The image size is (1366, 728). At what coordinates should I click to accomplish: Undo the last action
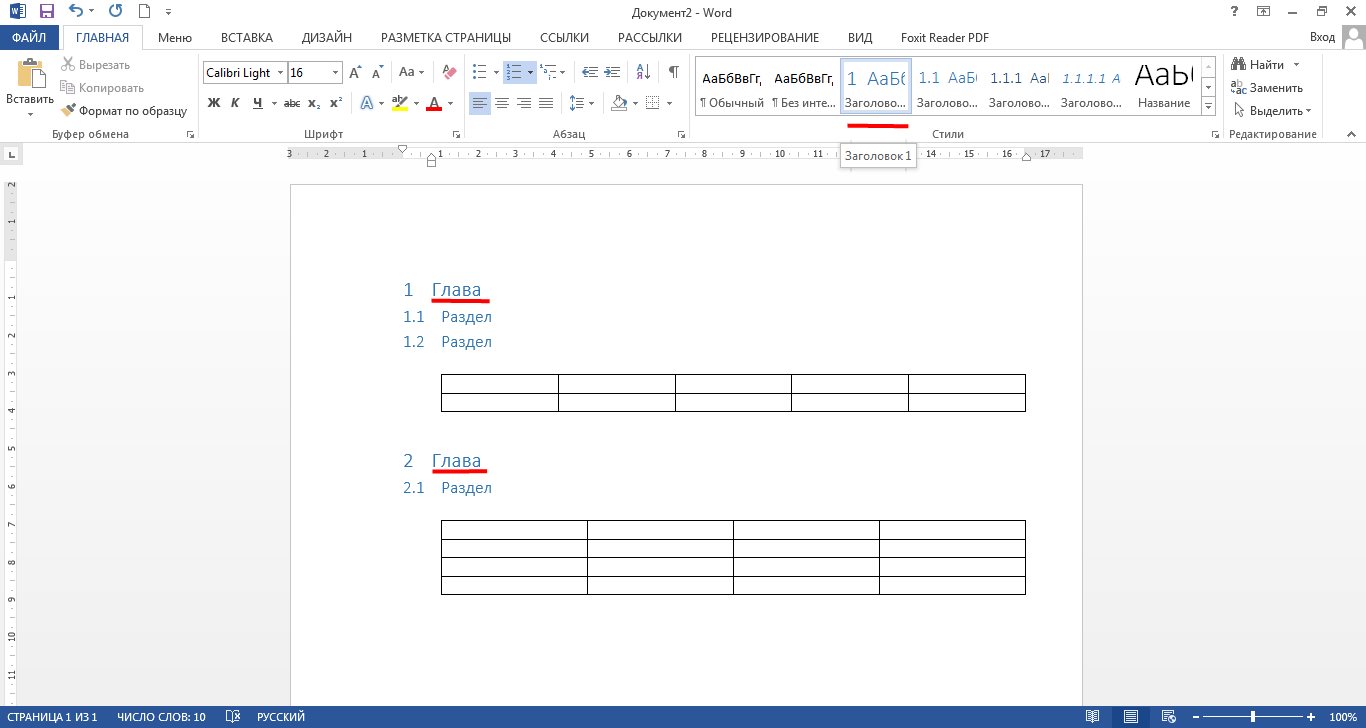point(76,12)
